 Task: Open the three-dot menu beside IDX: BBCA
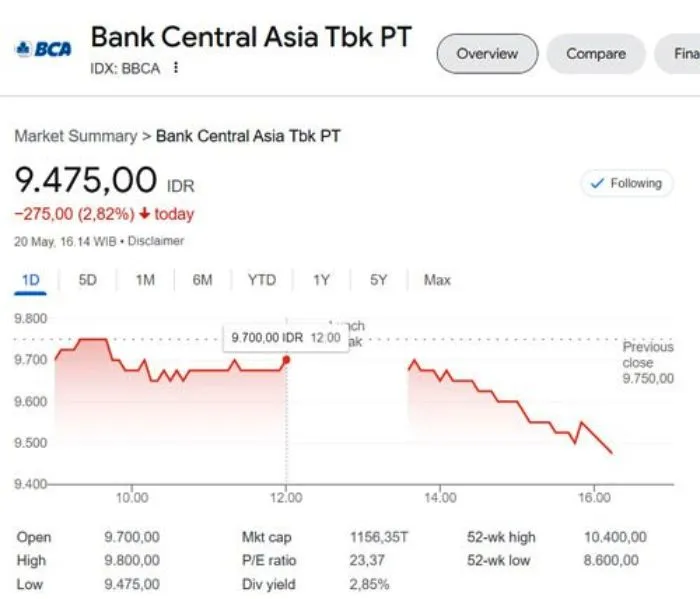pyautogui.click(x=177, y=68)
